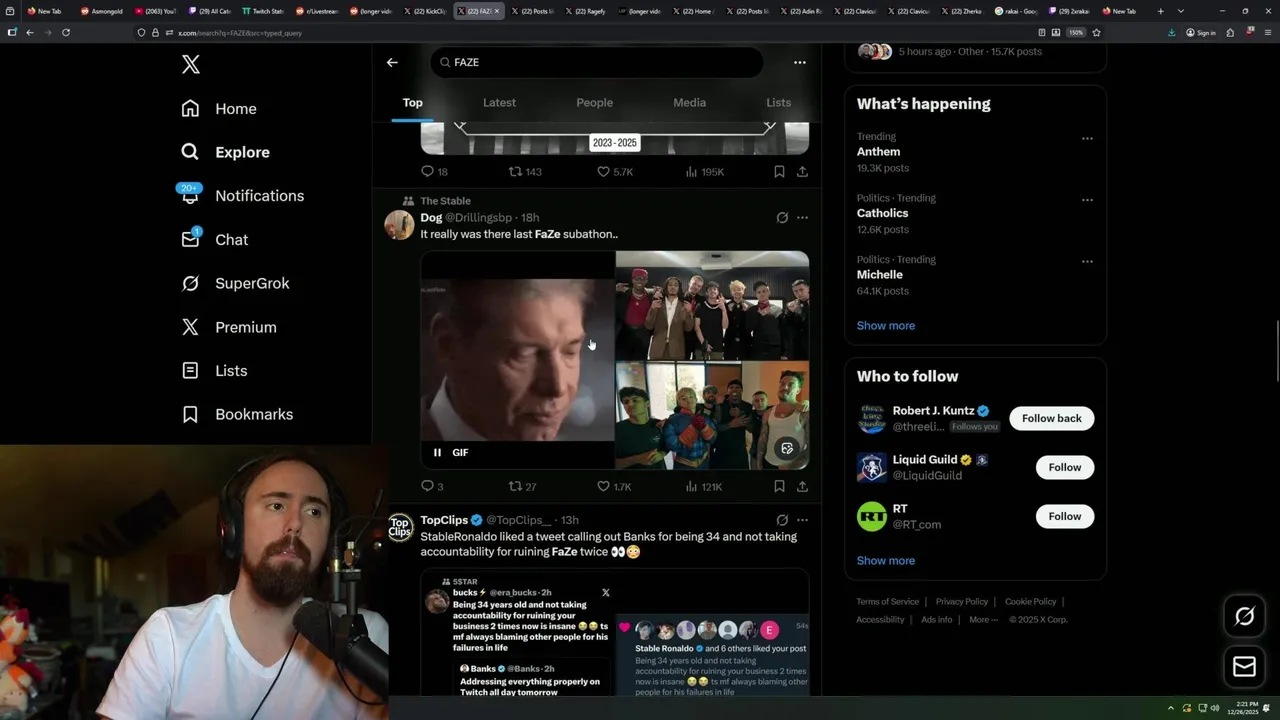Open Grok action on TopClips post
The height and width of the screenshot is (720, 1280).
pos(782,520)
